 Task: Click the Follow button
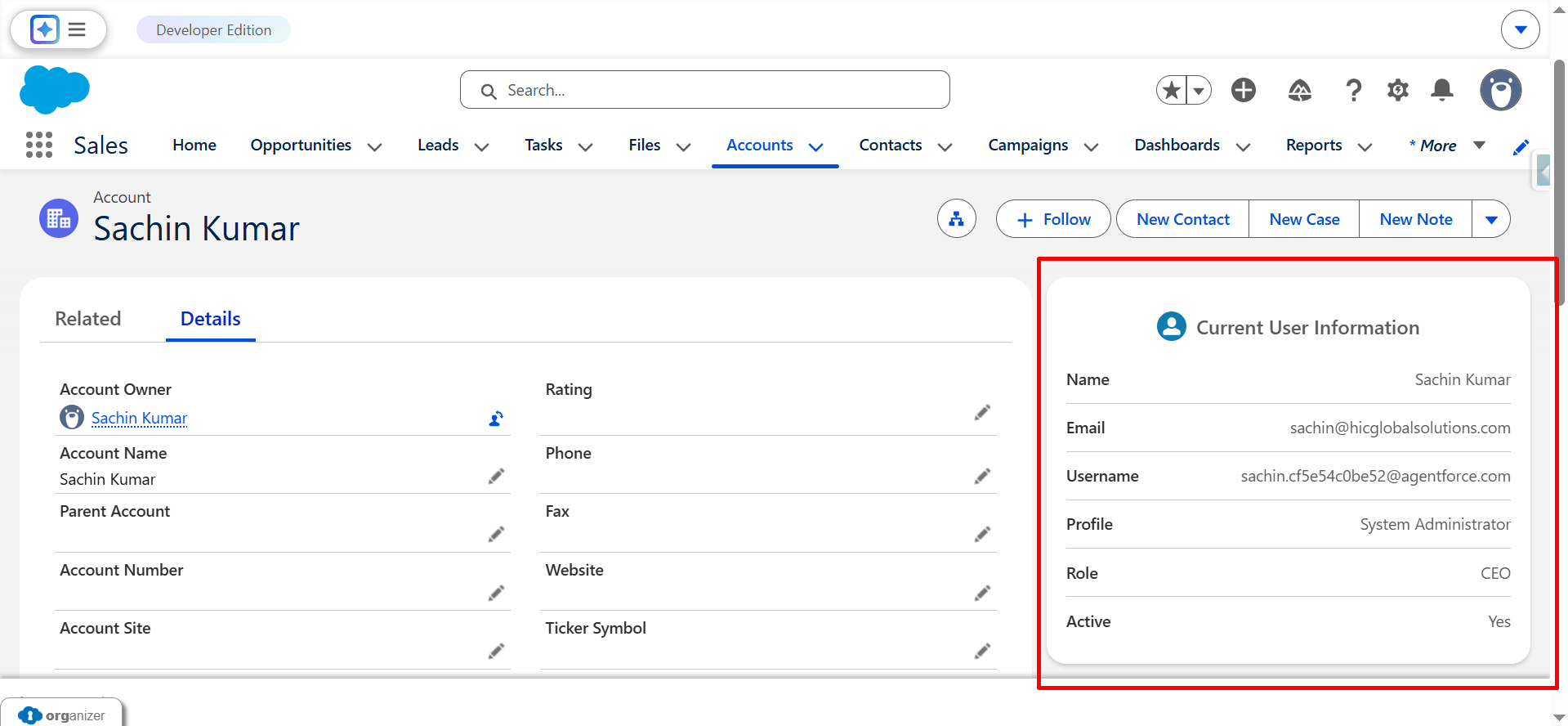click(1053, 219)
